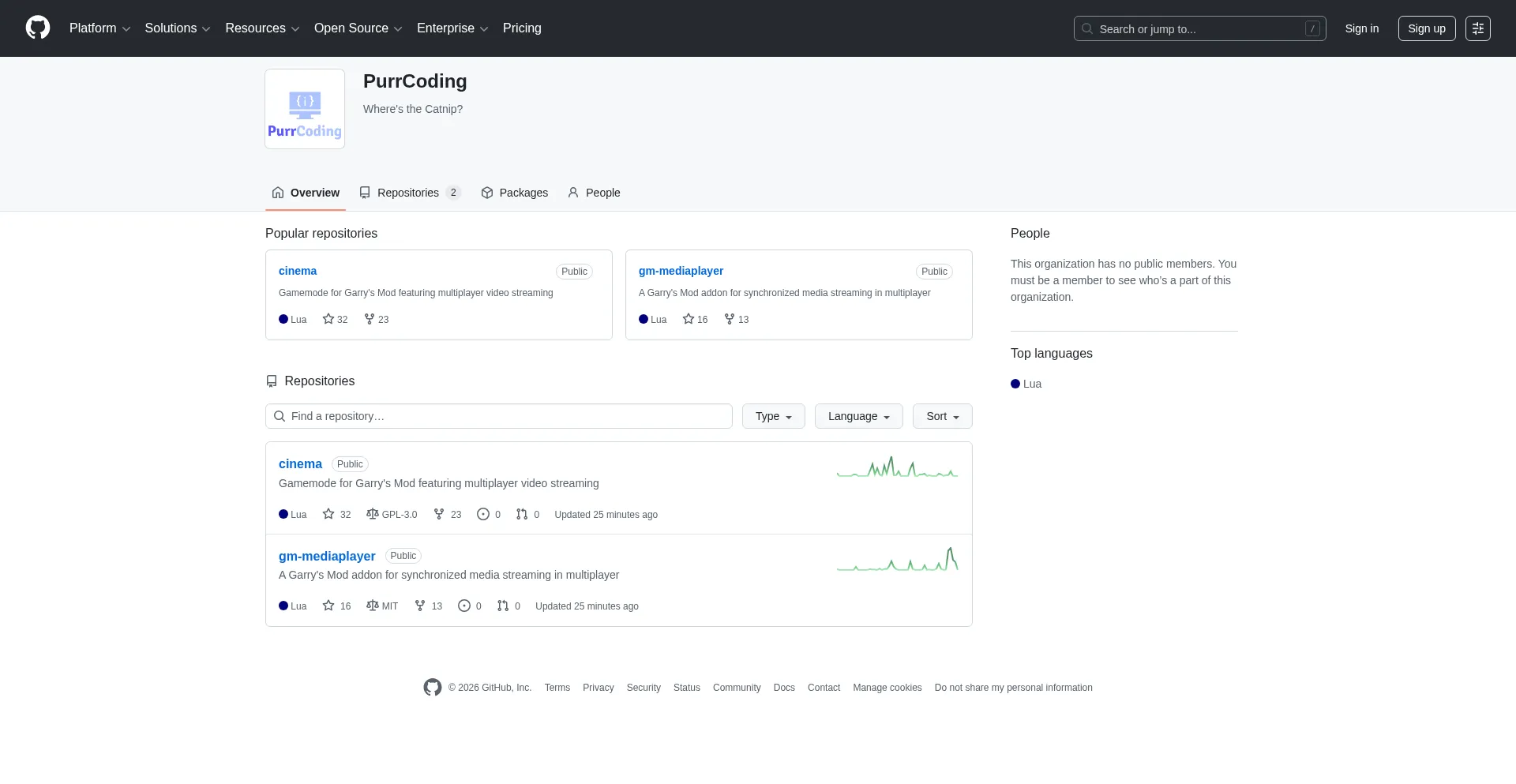Open the Pricing page

522,28
